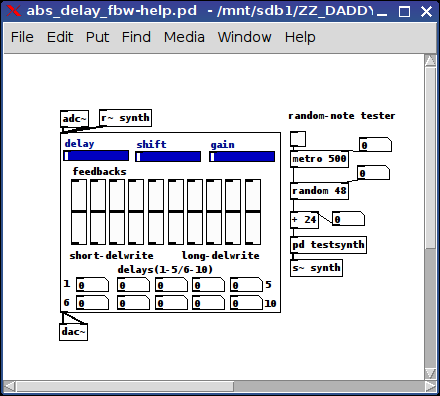Viewport: 440px width, 396px height.
Task: Click number box beside + 24
Action: 348,219
